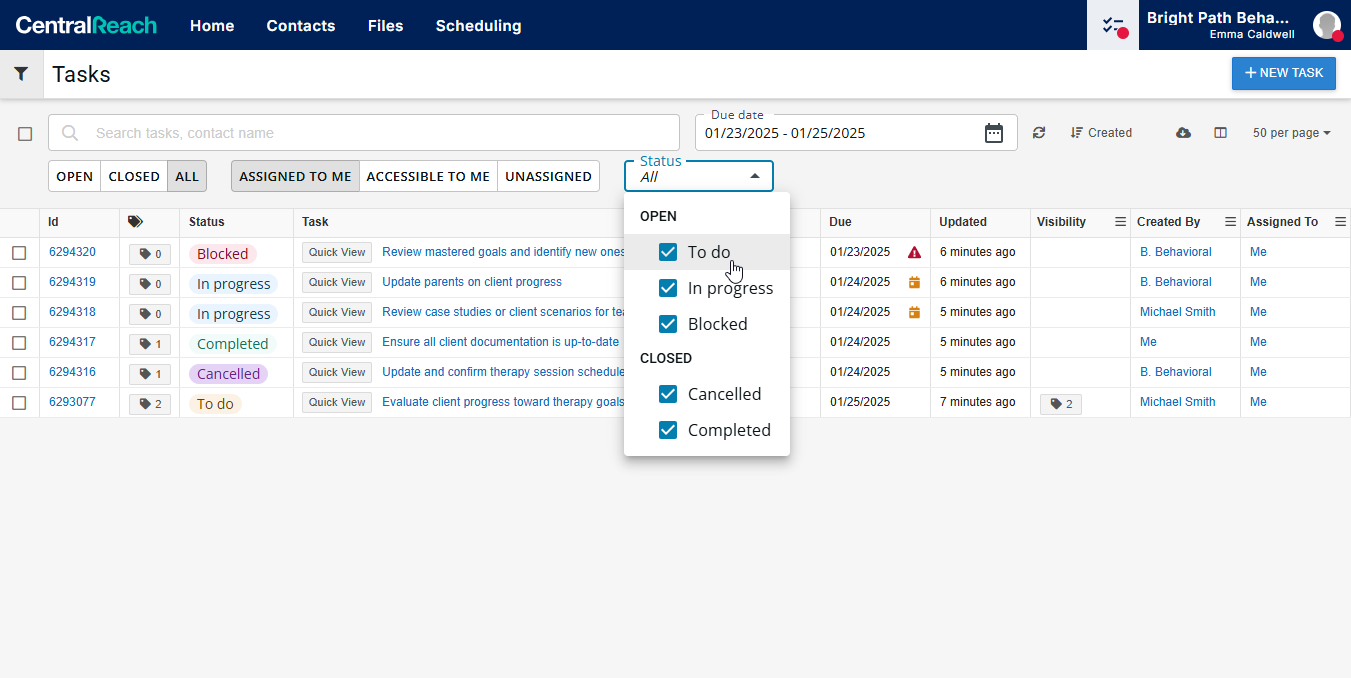Viewport: 1351px width, 678px height.
Task: Select checkbox for task 6294320
Action: [19, 253]
